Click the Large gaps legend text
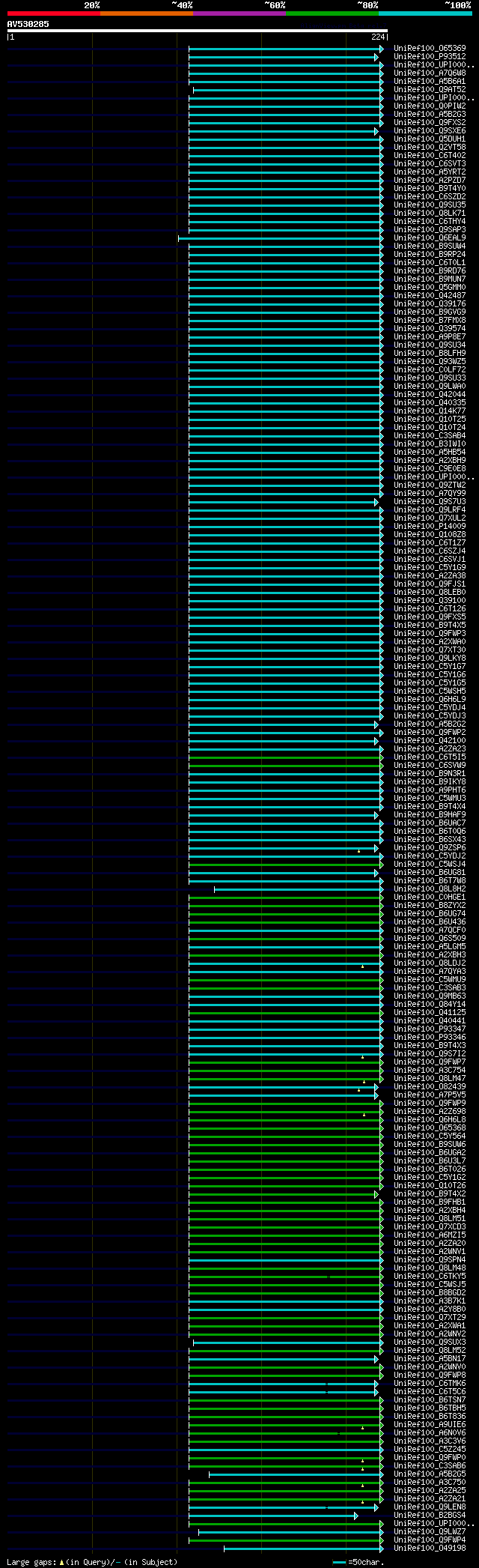The height and width of the screenshot is (1568, 479). 92,1562
